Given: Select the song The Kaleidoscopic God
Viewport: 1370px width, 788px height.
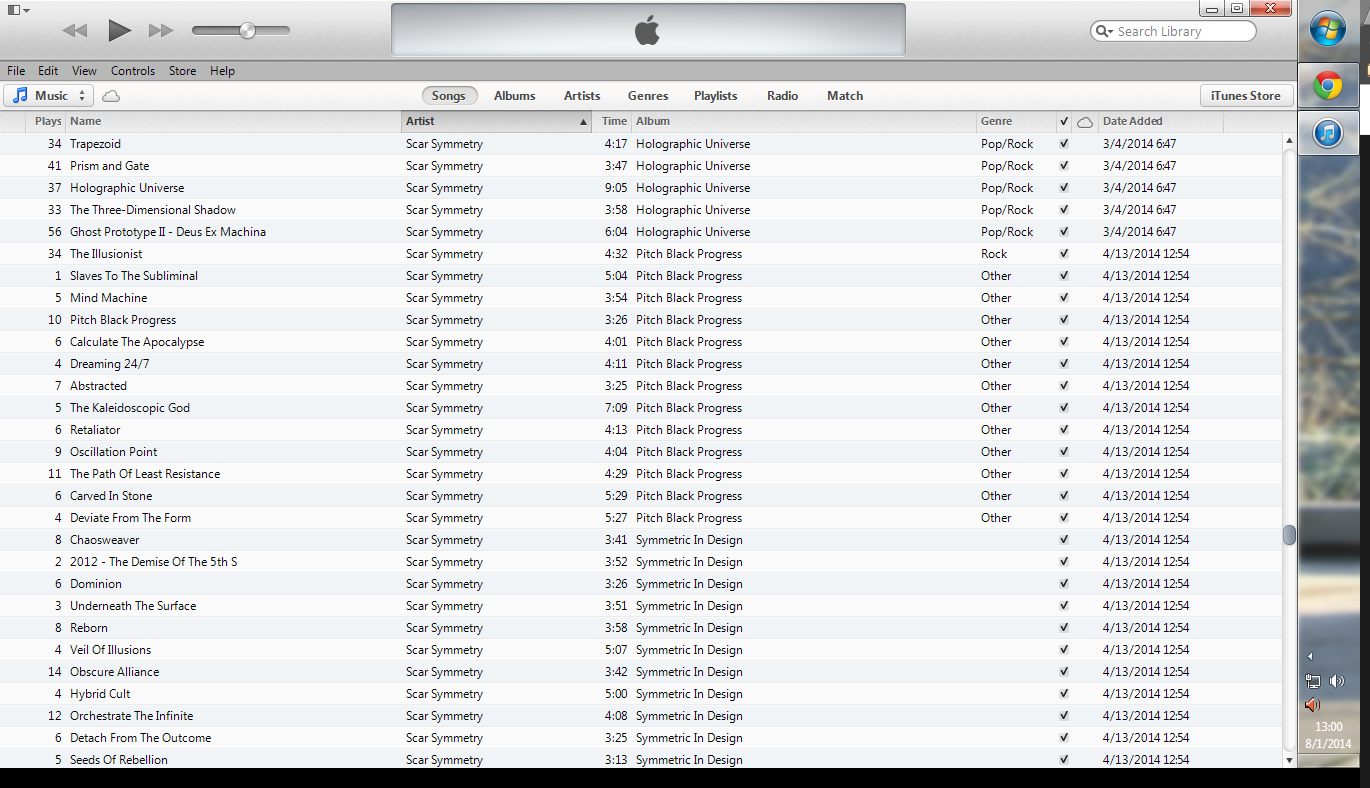Looking at the screenshot, I should 641,408.
